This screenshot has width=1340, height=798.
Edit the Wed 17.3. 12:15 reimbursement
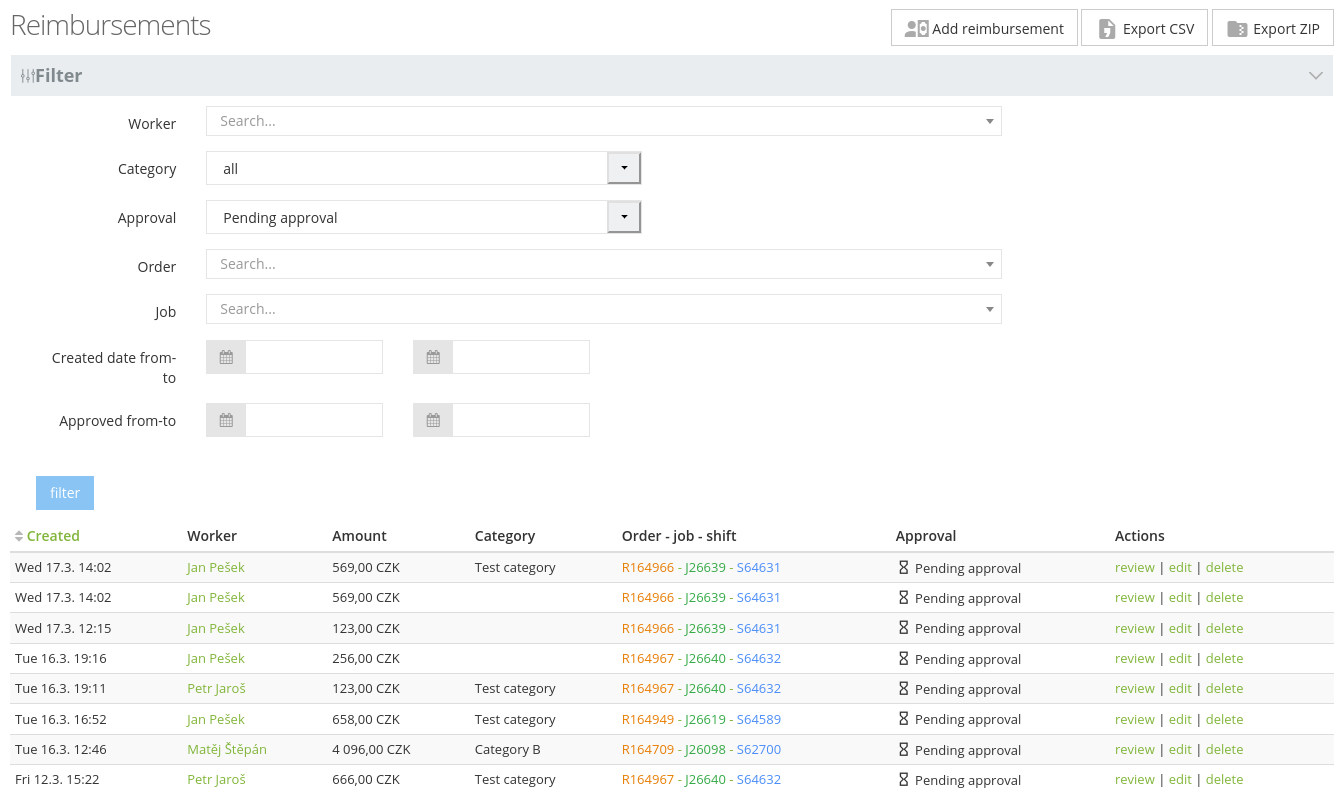pos(1180,628)
